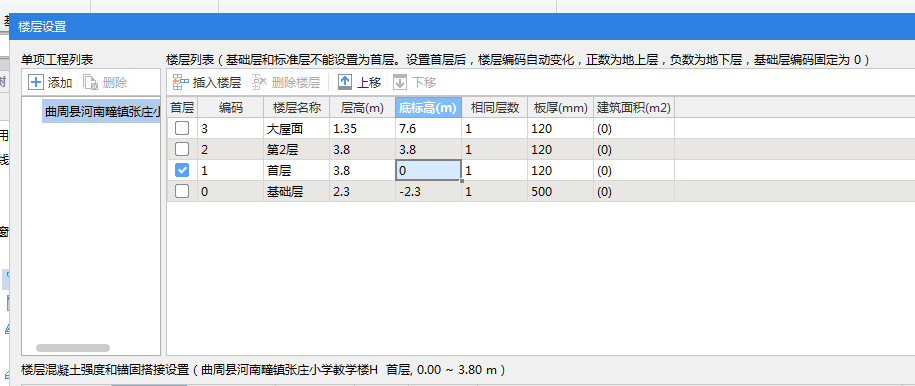
Task: Click the 首层 column header
Action: tap(182, 107)
